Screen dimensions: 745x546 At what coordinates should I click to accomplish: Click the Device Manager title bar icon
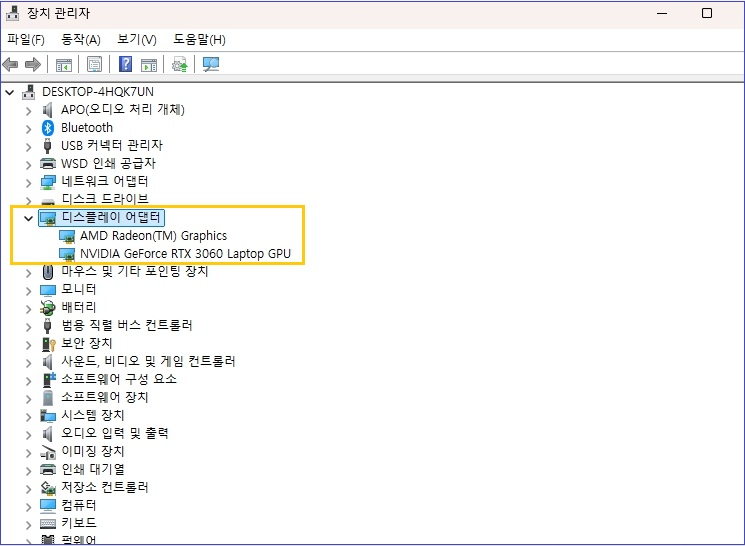coord(12,13)
